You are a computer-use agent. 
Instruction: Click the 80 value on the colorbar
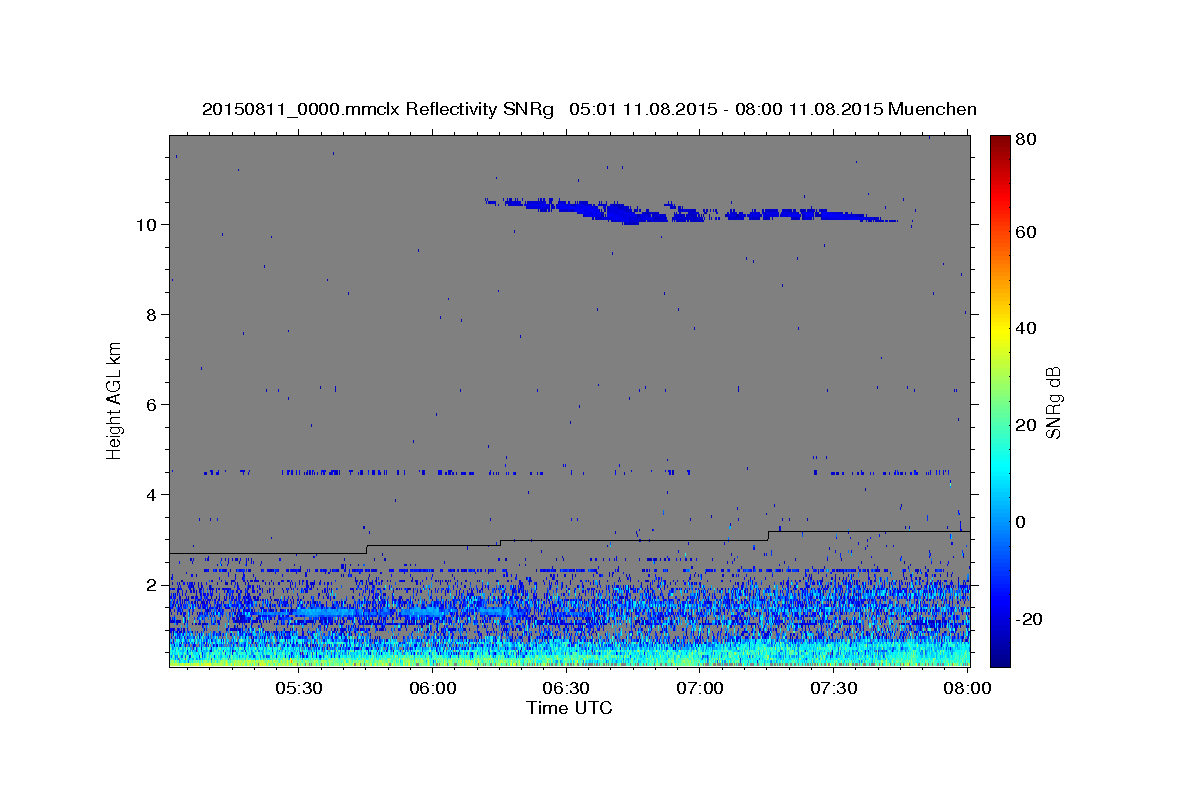pyautogui.click(x=1025, y=140)
